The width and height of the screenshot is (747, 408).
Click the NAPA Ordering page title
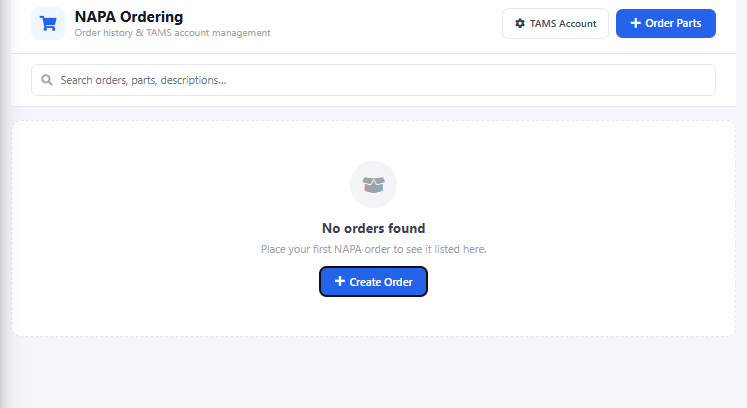pyautogui.click(x=129, y=16)
